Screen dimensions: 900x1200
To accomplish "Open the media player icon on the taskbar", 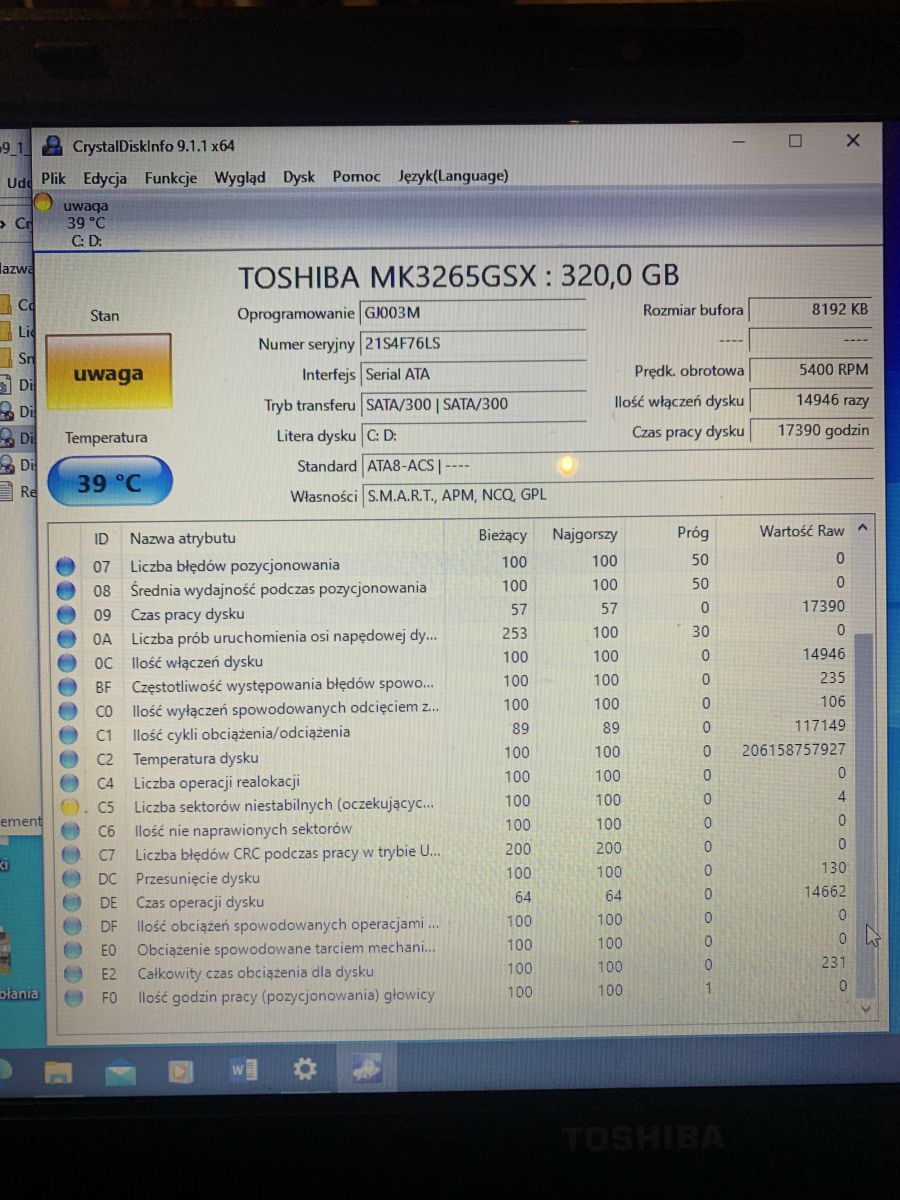I will pos(181,1071).
